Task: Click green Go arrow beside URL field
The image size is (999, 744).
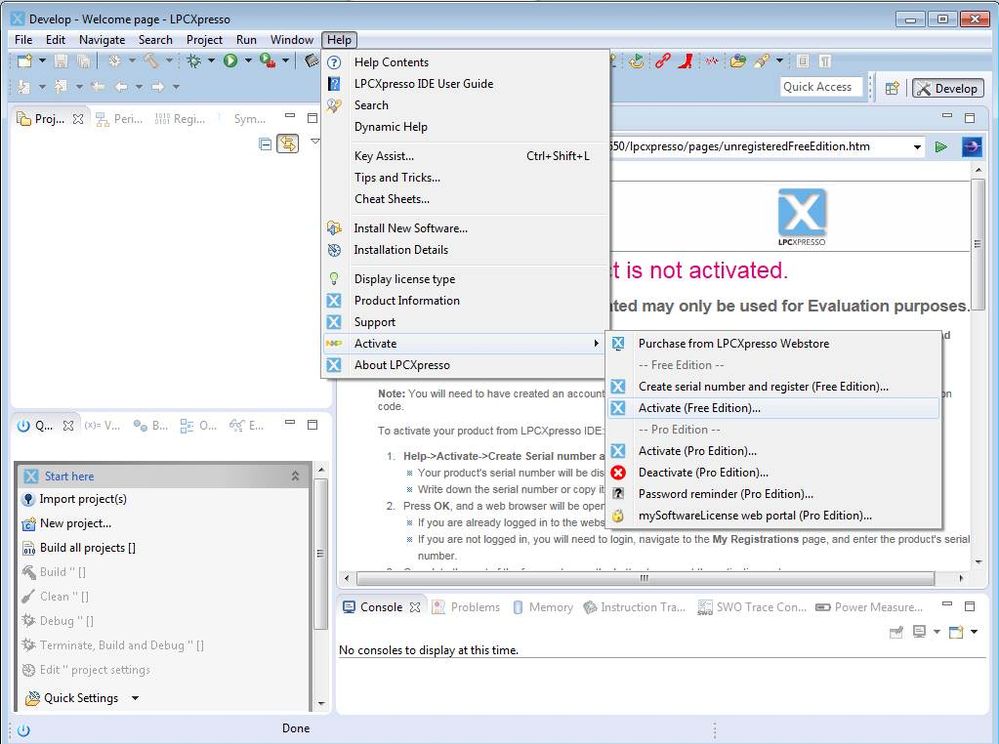Action: coord(941,147)
